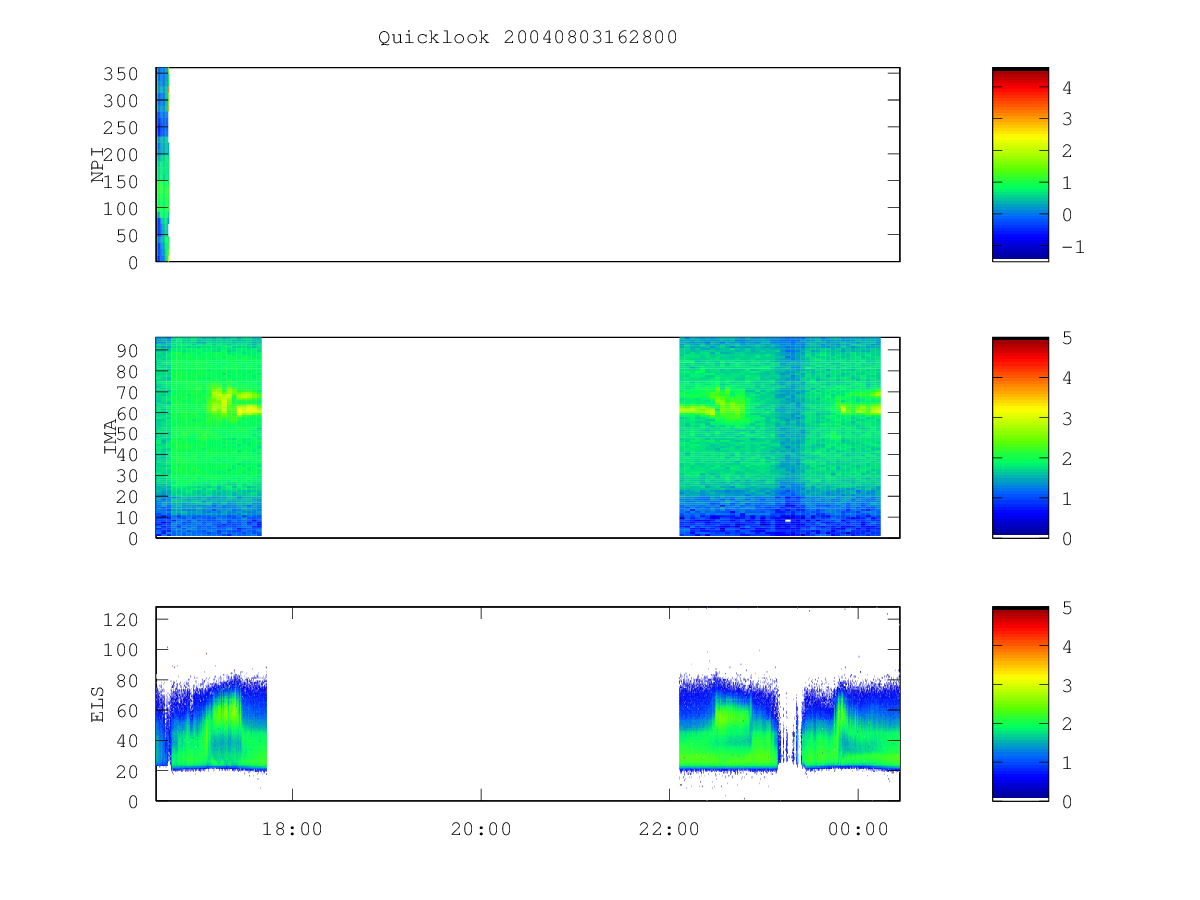Click the 100 tick on the ELS axis
1200x900 pixels.
click(119, 650)
